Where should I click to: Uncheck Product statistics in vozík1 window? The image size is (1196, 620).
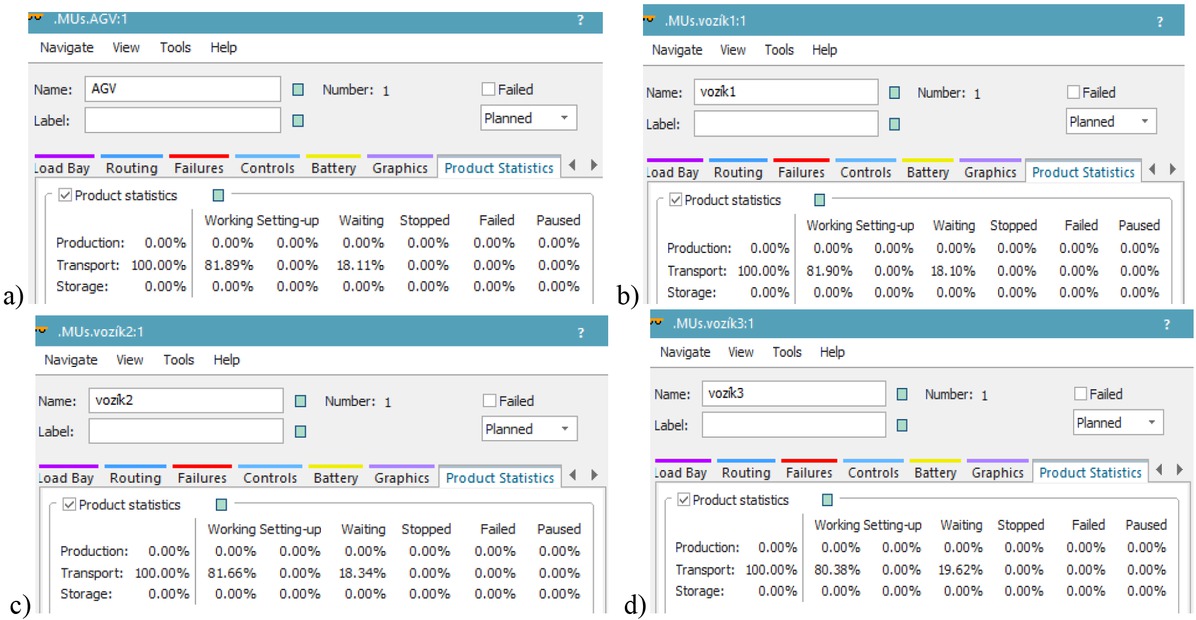(675, 200)
